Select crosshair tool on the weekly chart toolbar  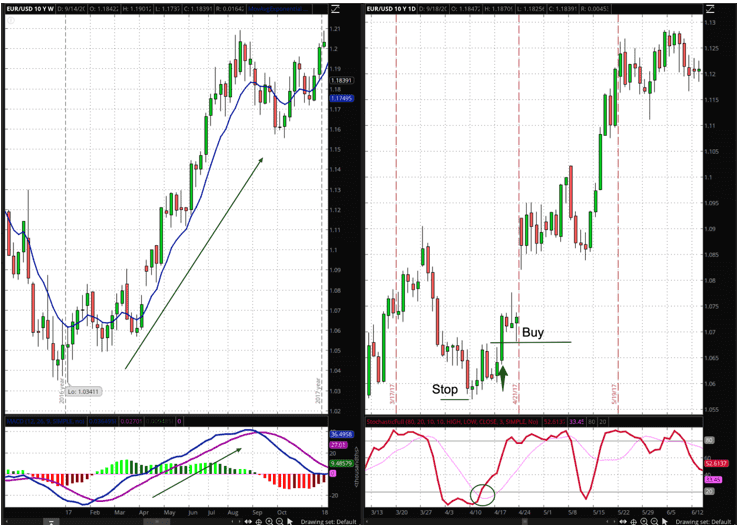(258, 522)
